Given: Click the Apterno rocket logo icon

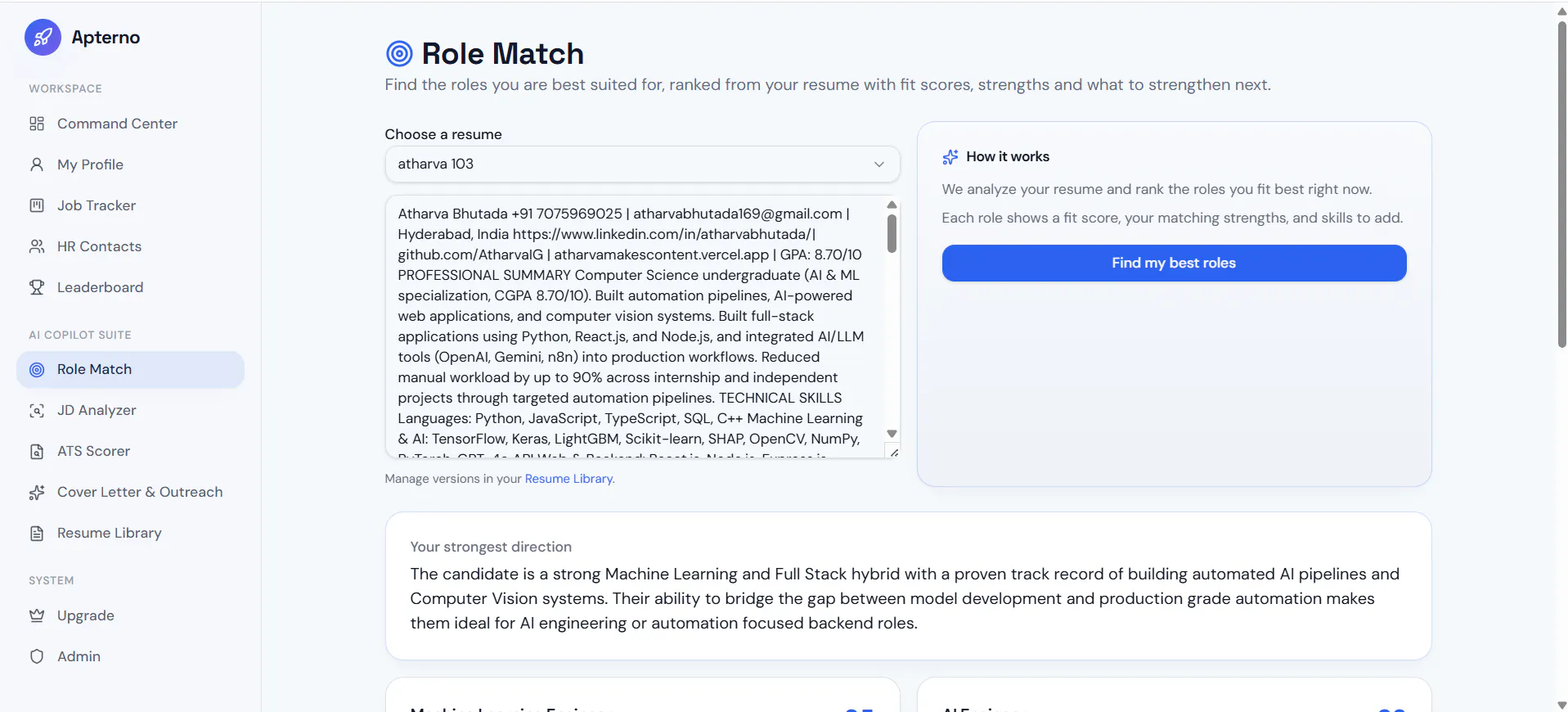Looking at the screenshot, I should coord(43,38).
